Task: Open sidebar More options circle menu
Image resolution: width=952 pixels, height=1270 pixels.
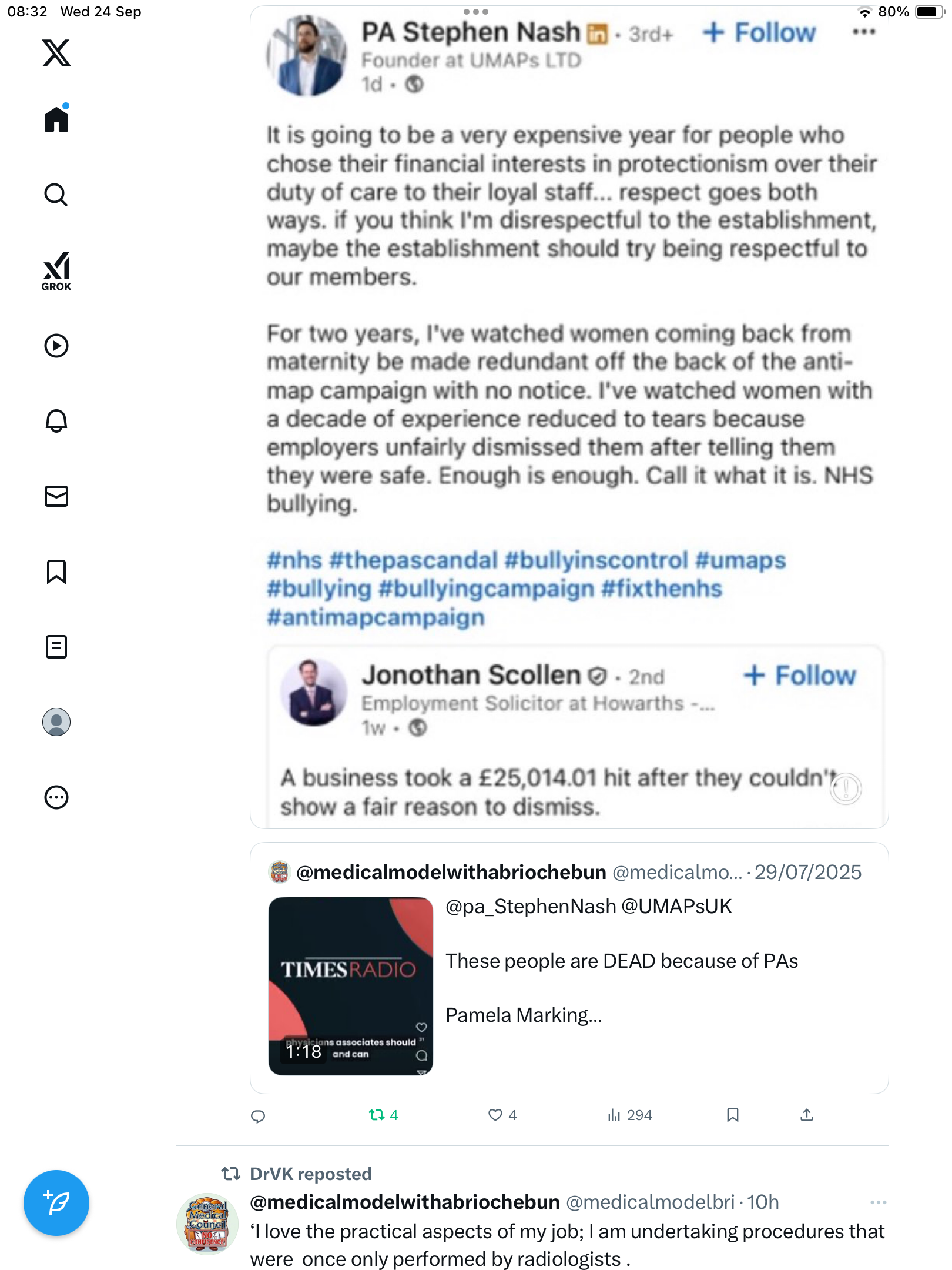Action: 56,797
